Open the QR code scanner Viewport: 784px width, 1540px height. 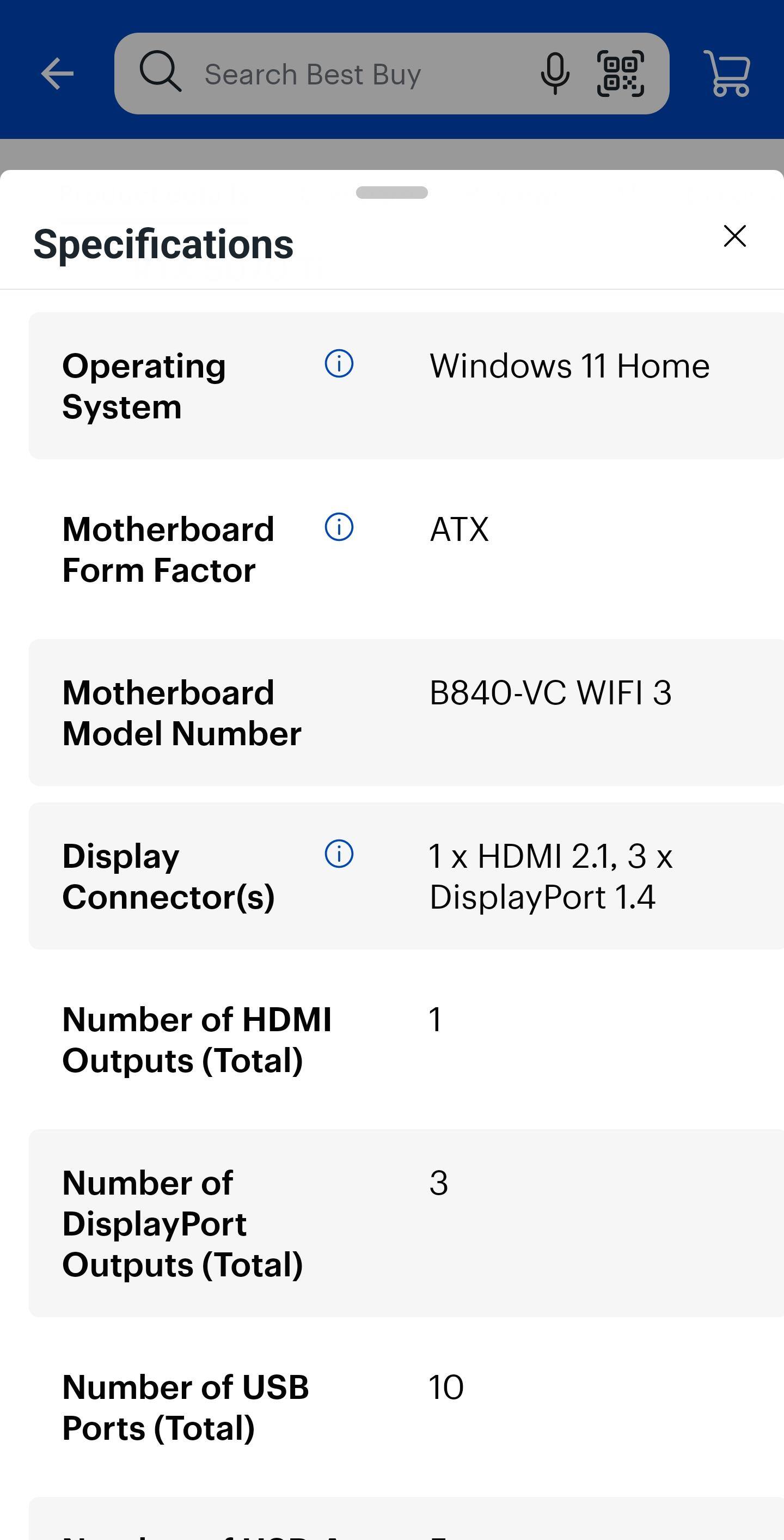coord(620,74)
